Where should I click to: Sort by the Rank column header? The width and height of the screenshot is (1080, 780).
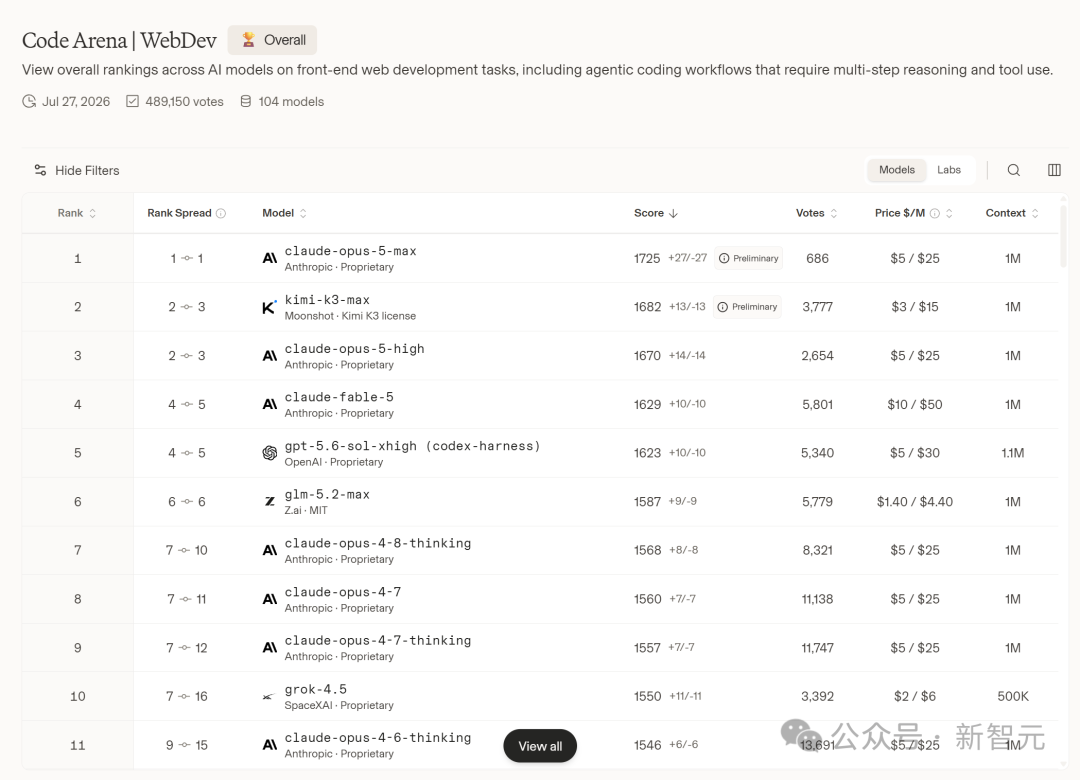pos(77,214)
